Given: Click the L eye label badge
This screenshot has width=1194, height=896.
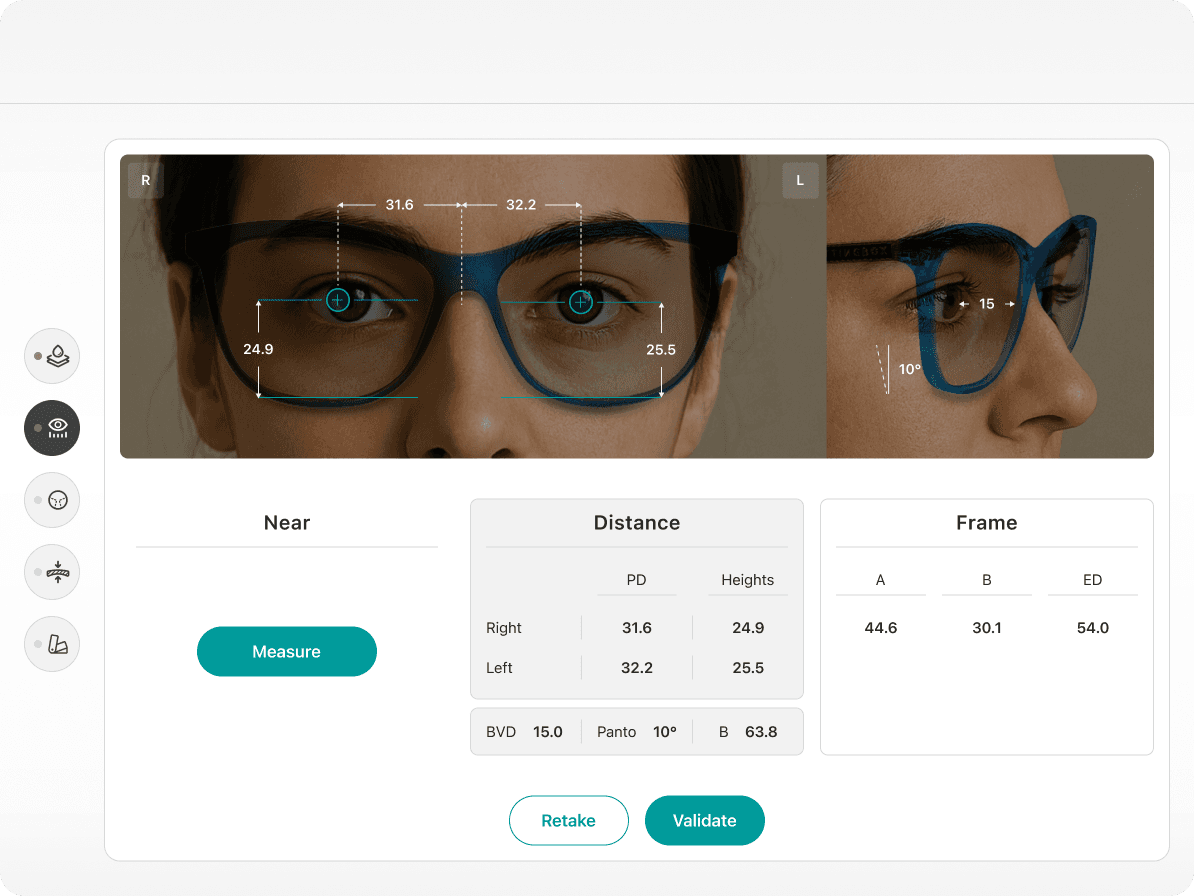Looking at the screenshot, I should point(800,180).
